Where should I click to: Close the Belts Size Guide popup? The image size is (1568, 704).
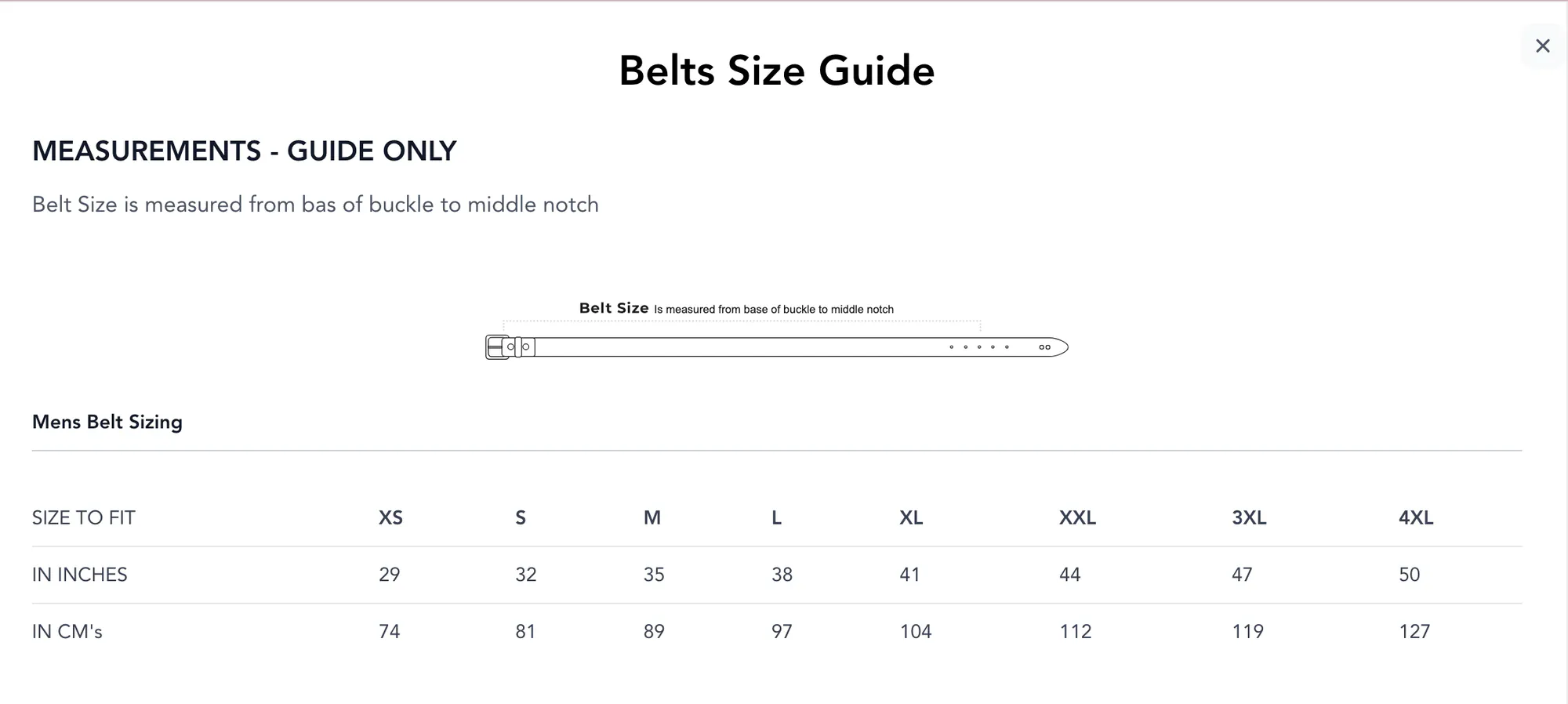1542,46
